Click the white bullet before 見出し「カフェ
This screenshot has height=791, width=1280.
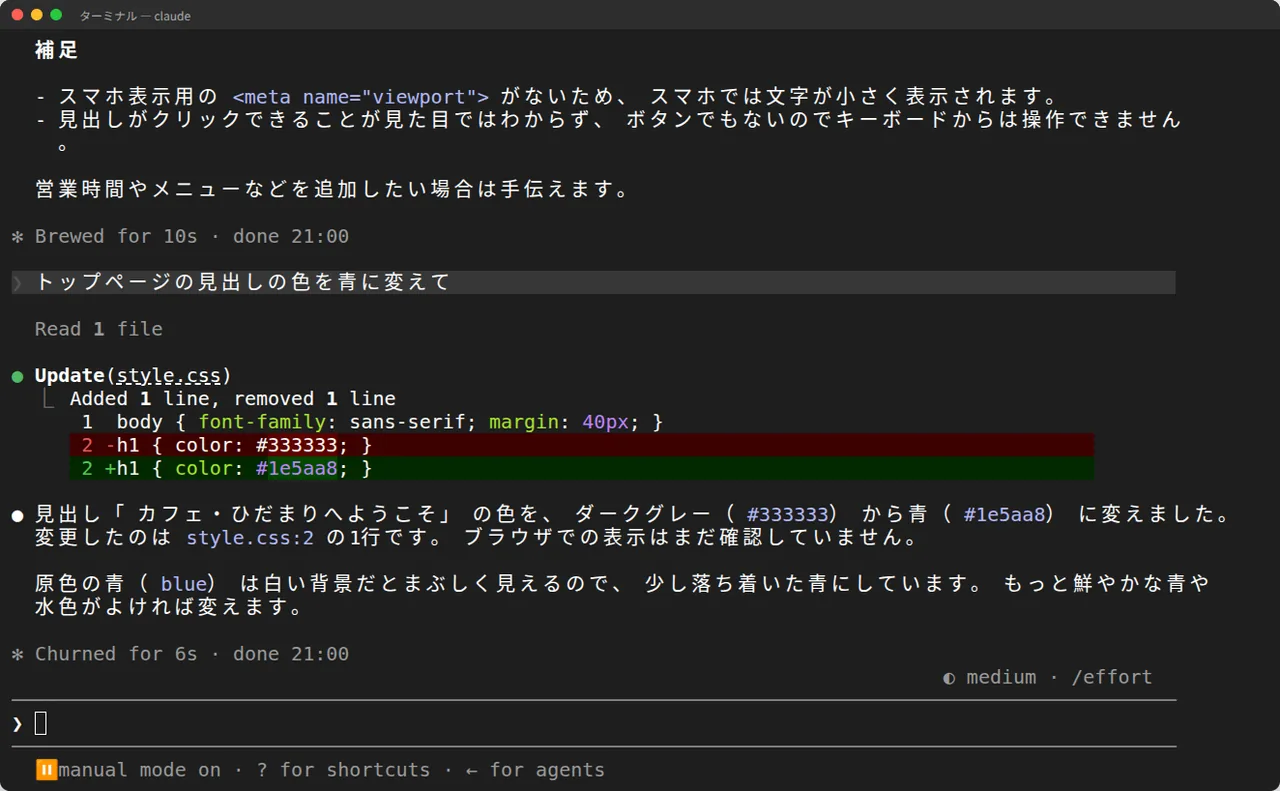pos(17,516)
